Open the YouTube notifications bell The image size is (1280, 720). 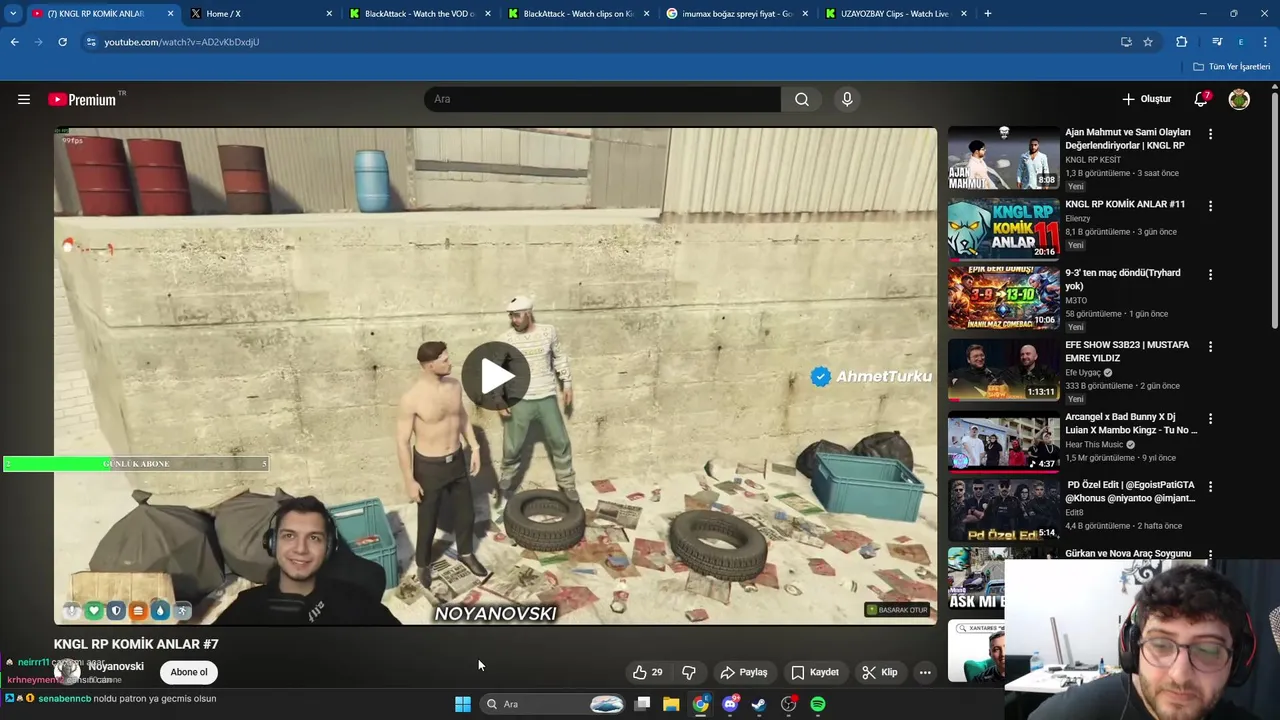tap(1201, 99)
